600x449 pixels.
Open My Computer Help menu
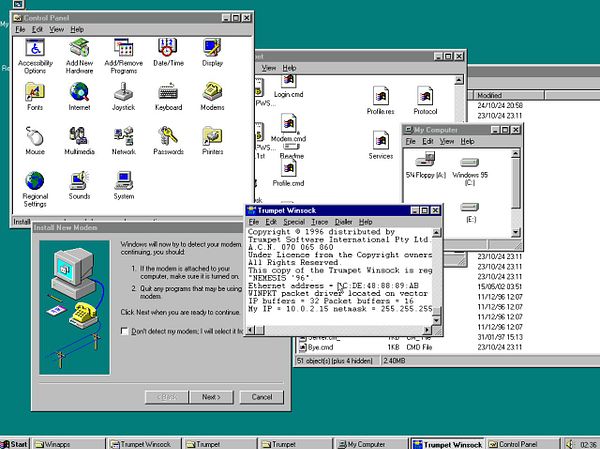[467, 142]
